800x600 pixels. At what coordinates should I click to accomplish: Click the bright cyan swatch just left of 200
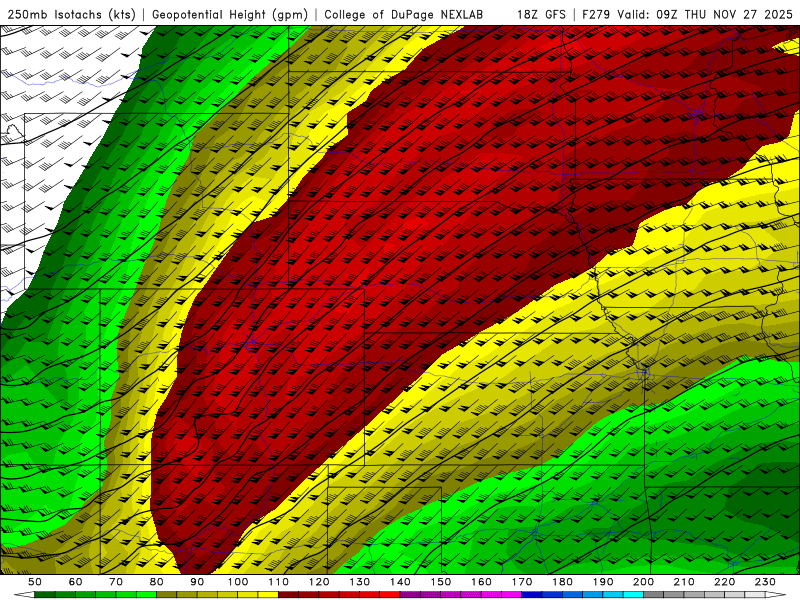[633, 594]
